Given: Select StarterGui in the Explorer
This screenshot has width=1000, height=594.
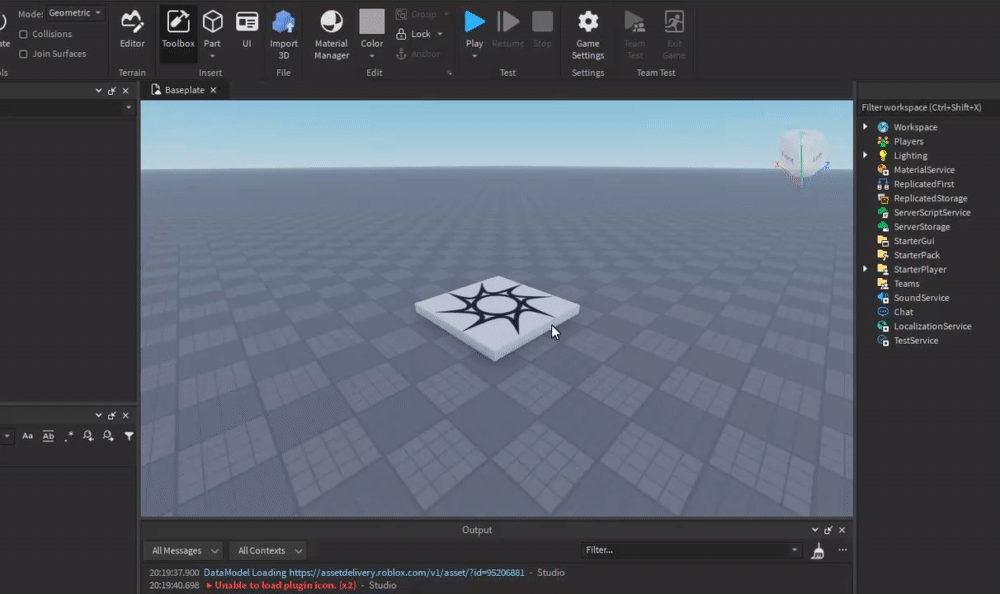Looking at the screenshot, I should [913, 241].
